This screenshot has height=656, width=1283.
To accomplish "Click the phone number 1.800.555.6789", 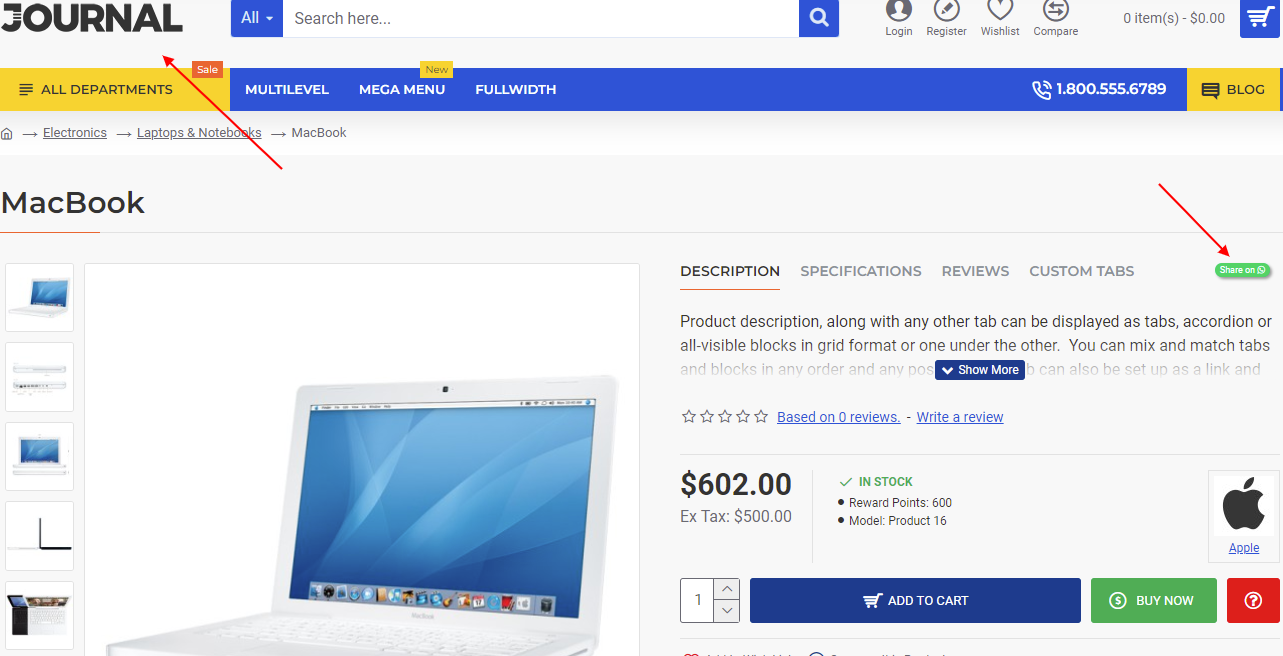I will click(x=1099, y=89).
